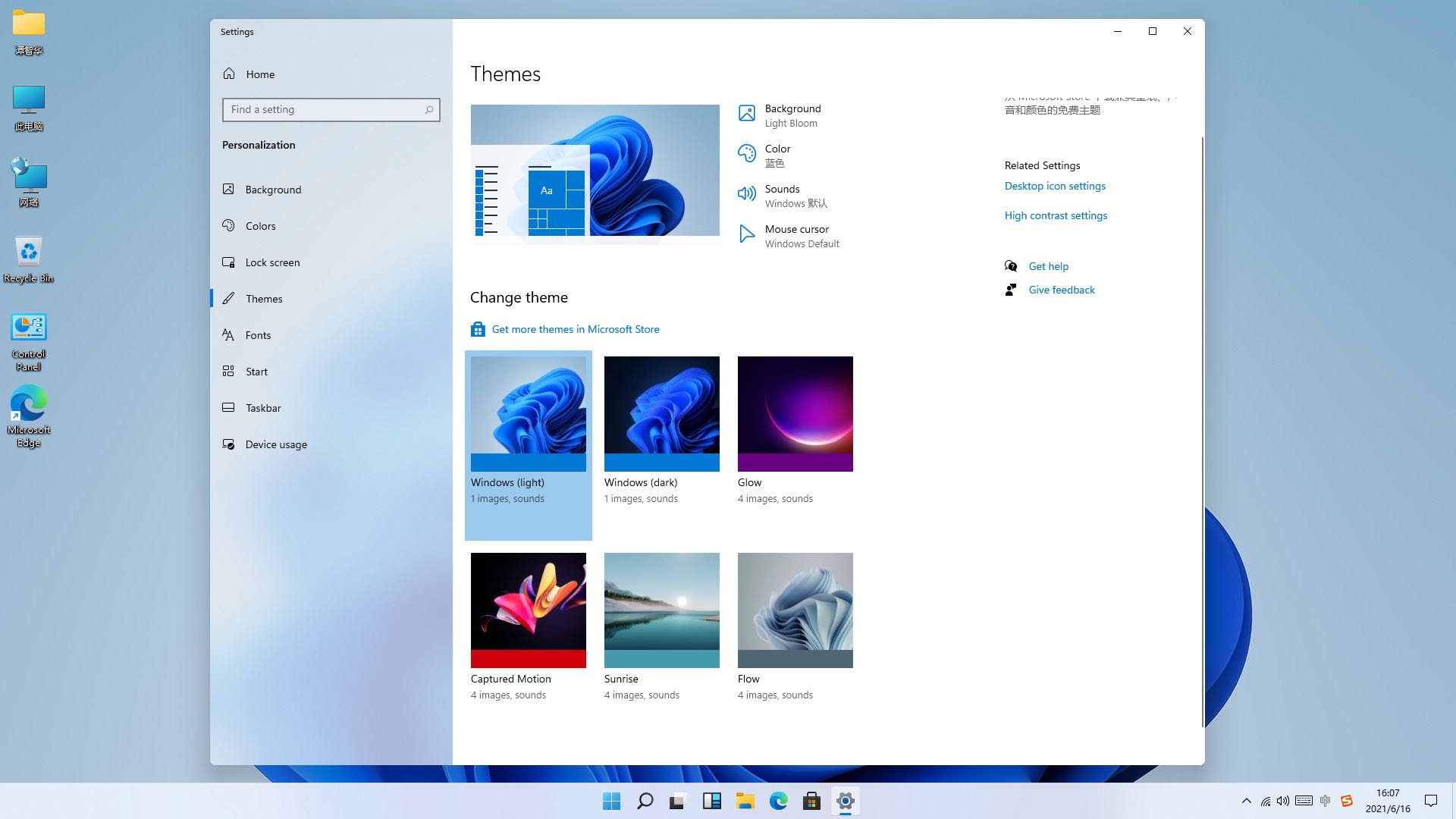Click the Background picture icon in theme summary
Screen dimensions: 1456x819
click(746, 115)
